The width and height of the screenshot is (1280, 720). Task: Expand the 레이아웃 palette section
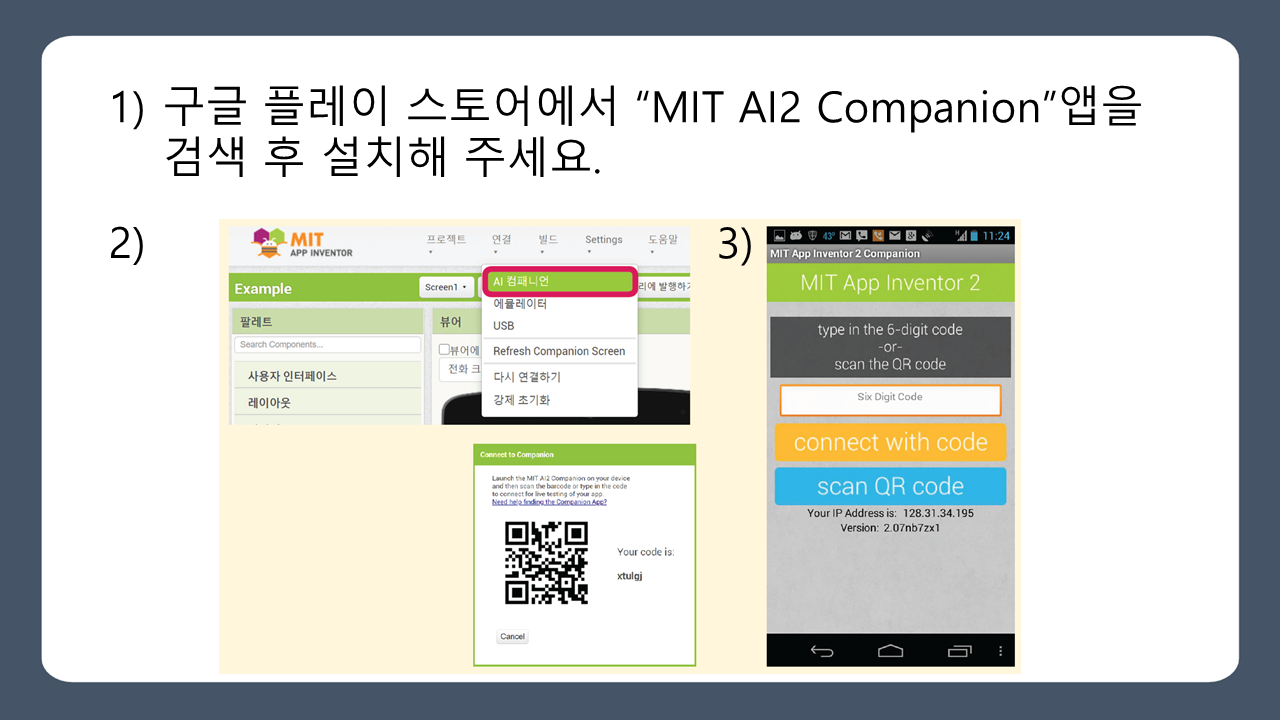point(327,403)
